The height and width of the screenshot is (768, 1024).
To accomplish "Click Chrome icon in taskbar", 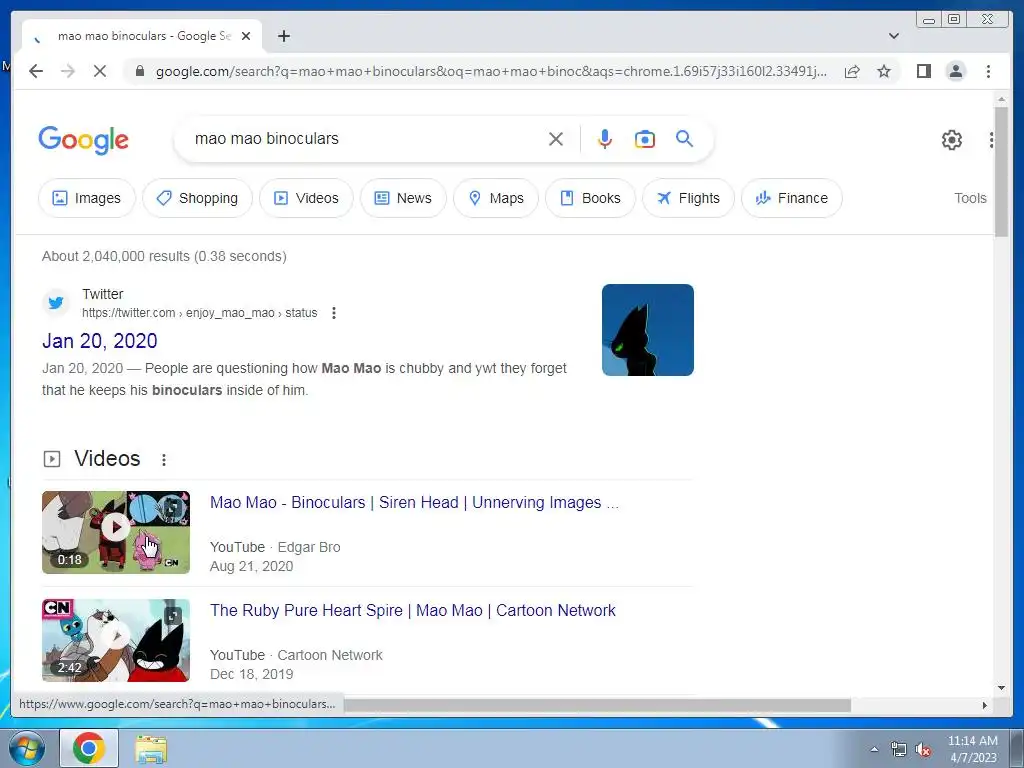I will [x=89, y=748].
